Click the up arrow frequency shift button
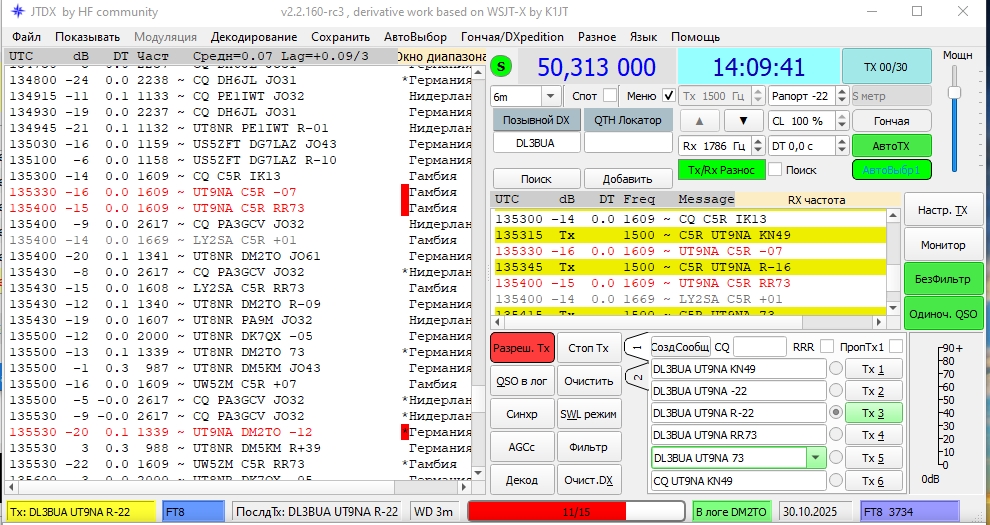The image size is (990, 525). tap(701, 121)
